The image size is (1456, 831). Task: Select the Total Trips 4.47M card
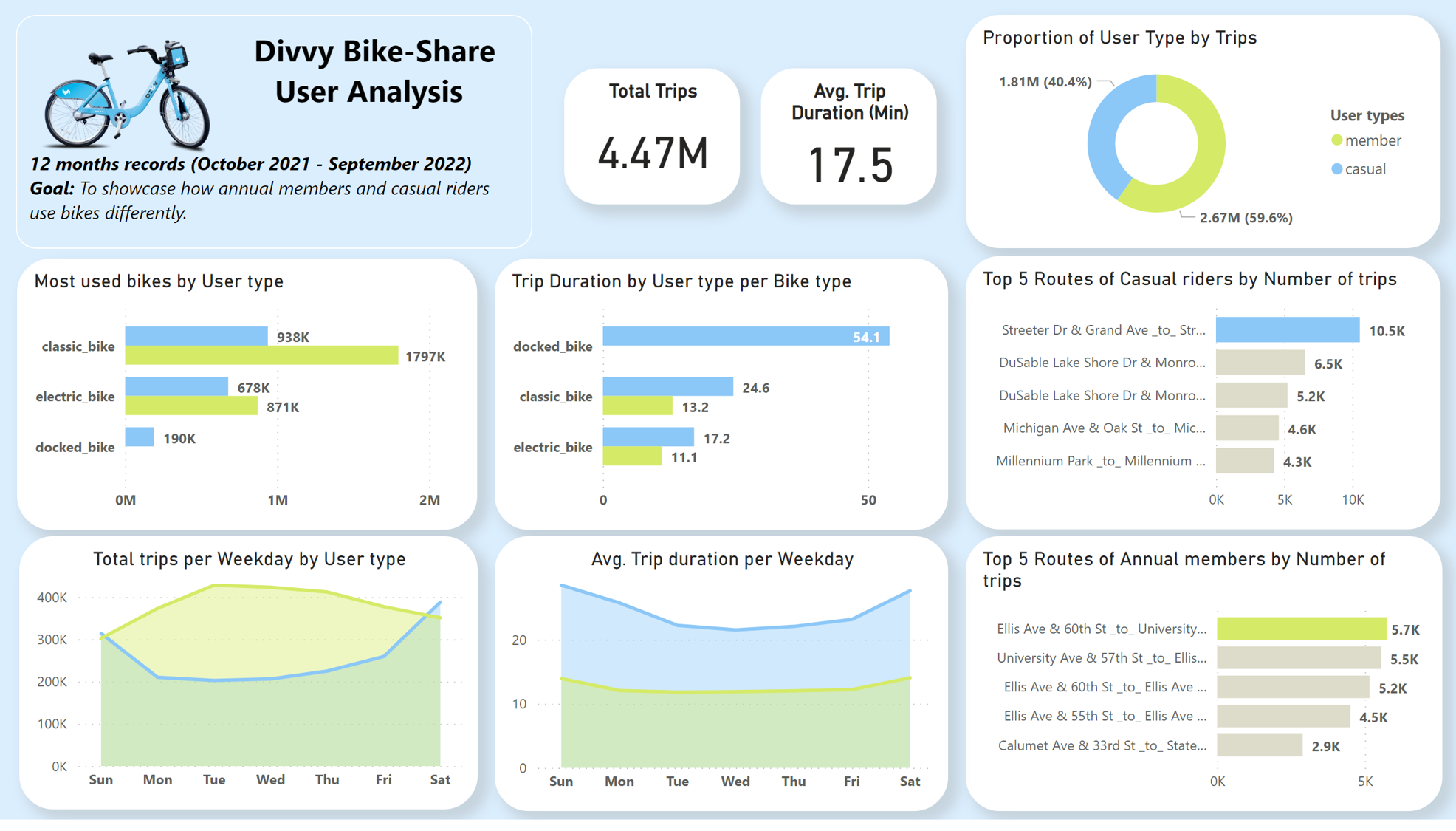click(652, 137)
